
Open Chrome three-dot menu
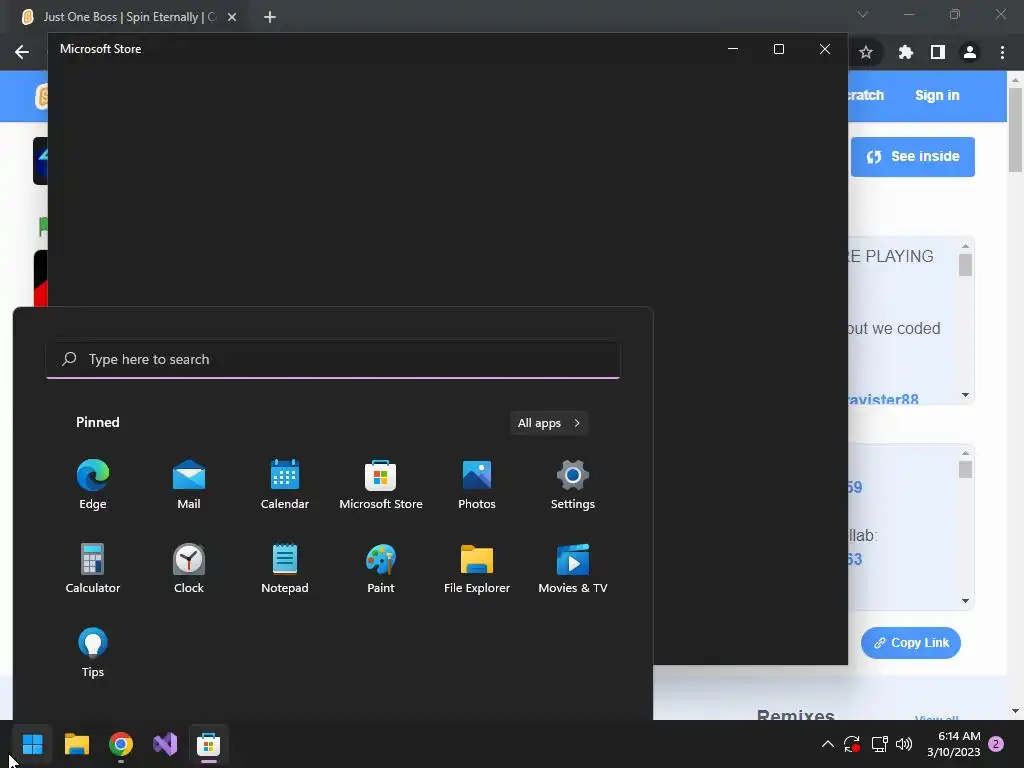(1002, 52)
